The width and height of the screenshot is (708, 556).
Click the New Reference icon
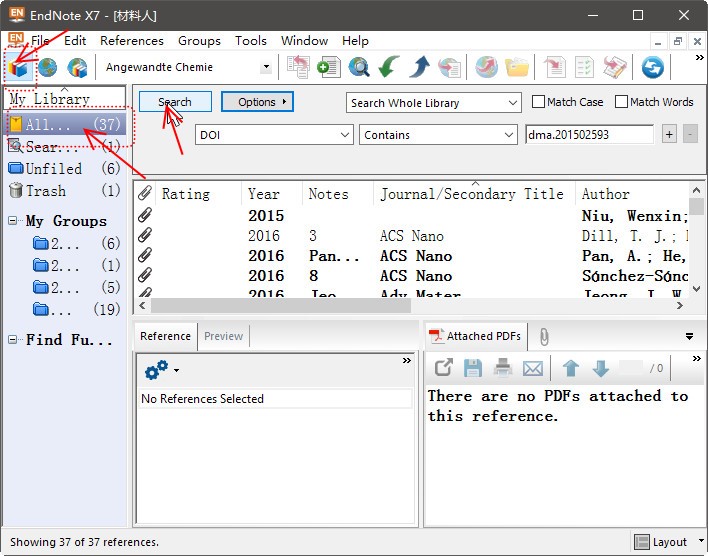point(328,67)
